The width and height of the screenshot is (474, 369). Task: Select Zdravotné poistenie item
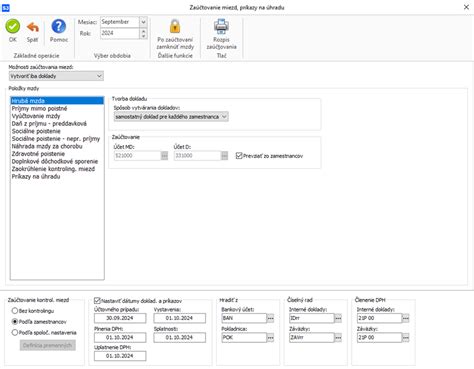57,154
